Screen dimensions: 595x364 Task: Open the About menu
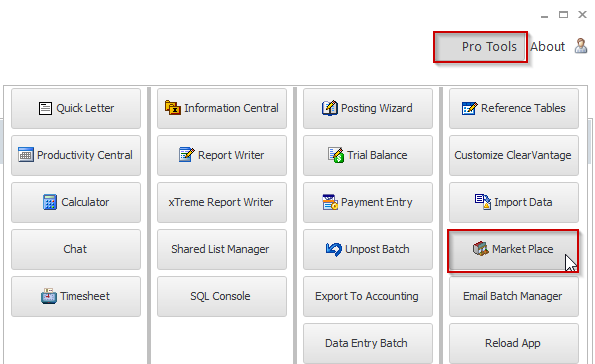547,47
